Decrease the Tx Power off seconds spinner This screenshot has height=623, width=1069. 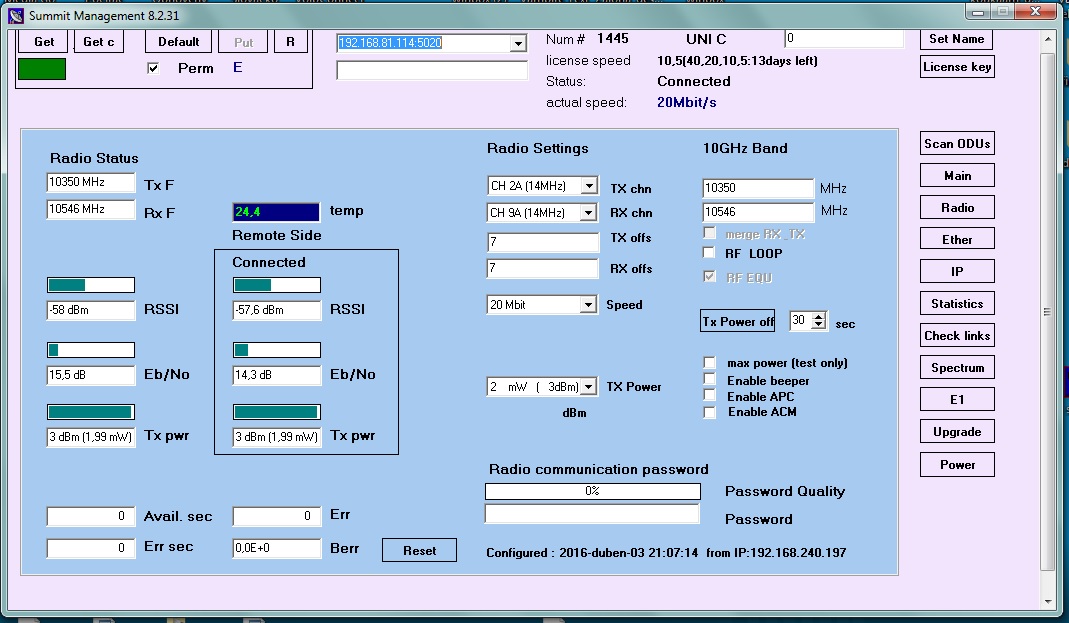pos(819,324)
